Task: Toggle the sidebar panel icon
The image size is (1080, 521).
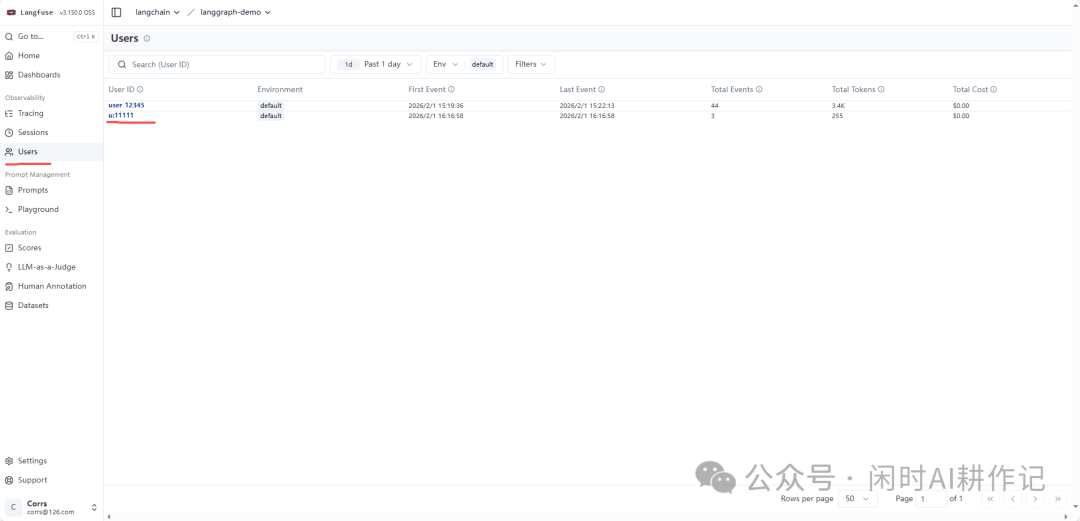Action: coord(116,12)
